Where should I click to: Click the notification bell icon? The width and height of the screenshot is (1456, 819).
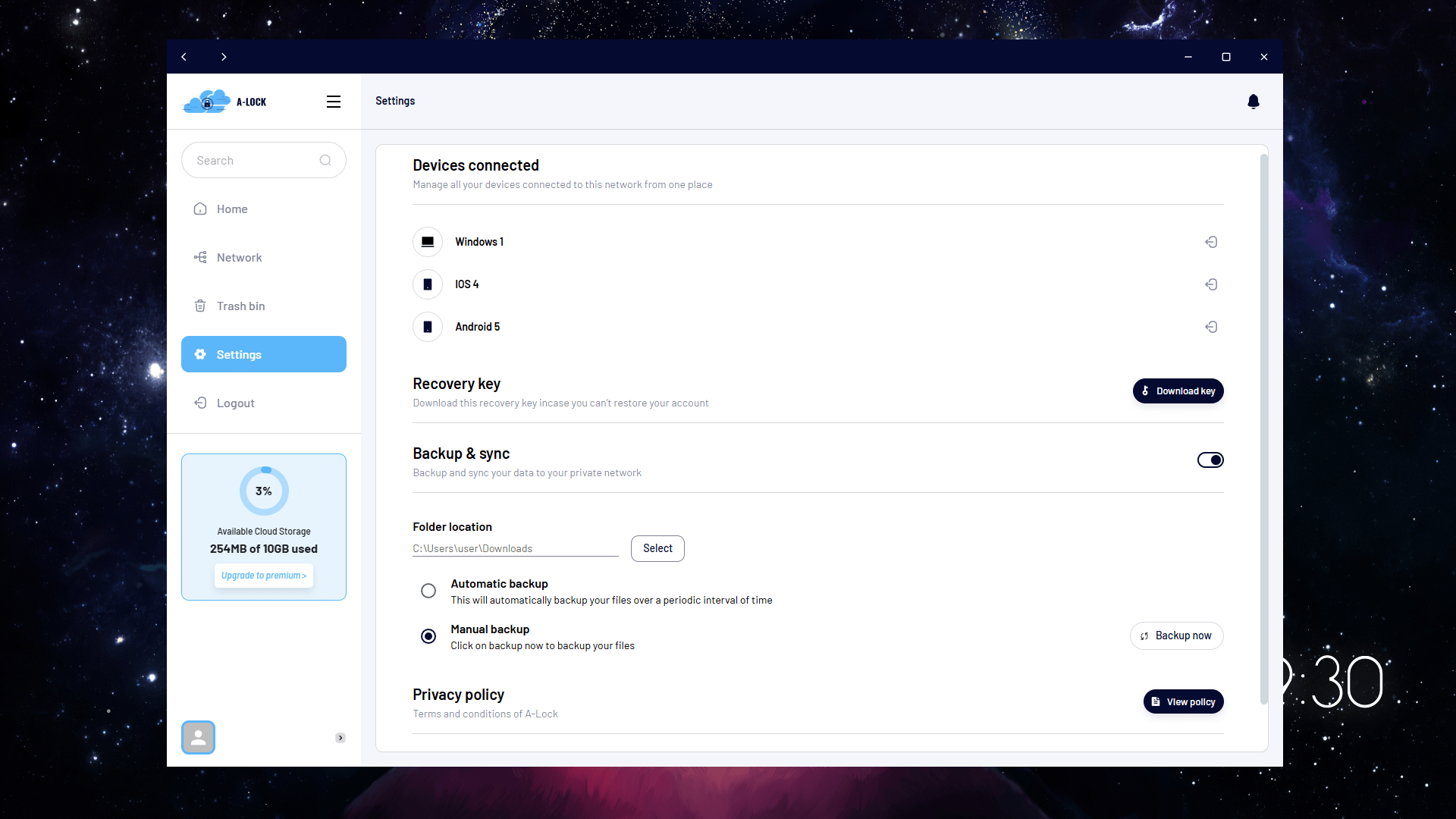point(1253,102)
